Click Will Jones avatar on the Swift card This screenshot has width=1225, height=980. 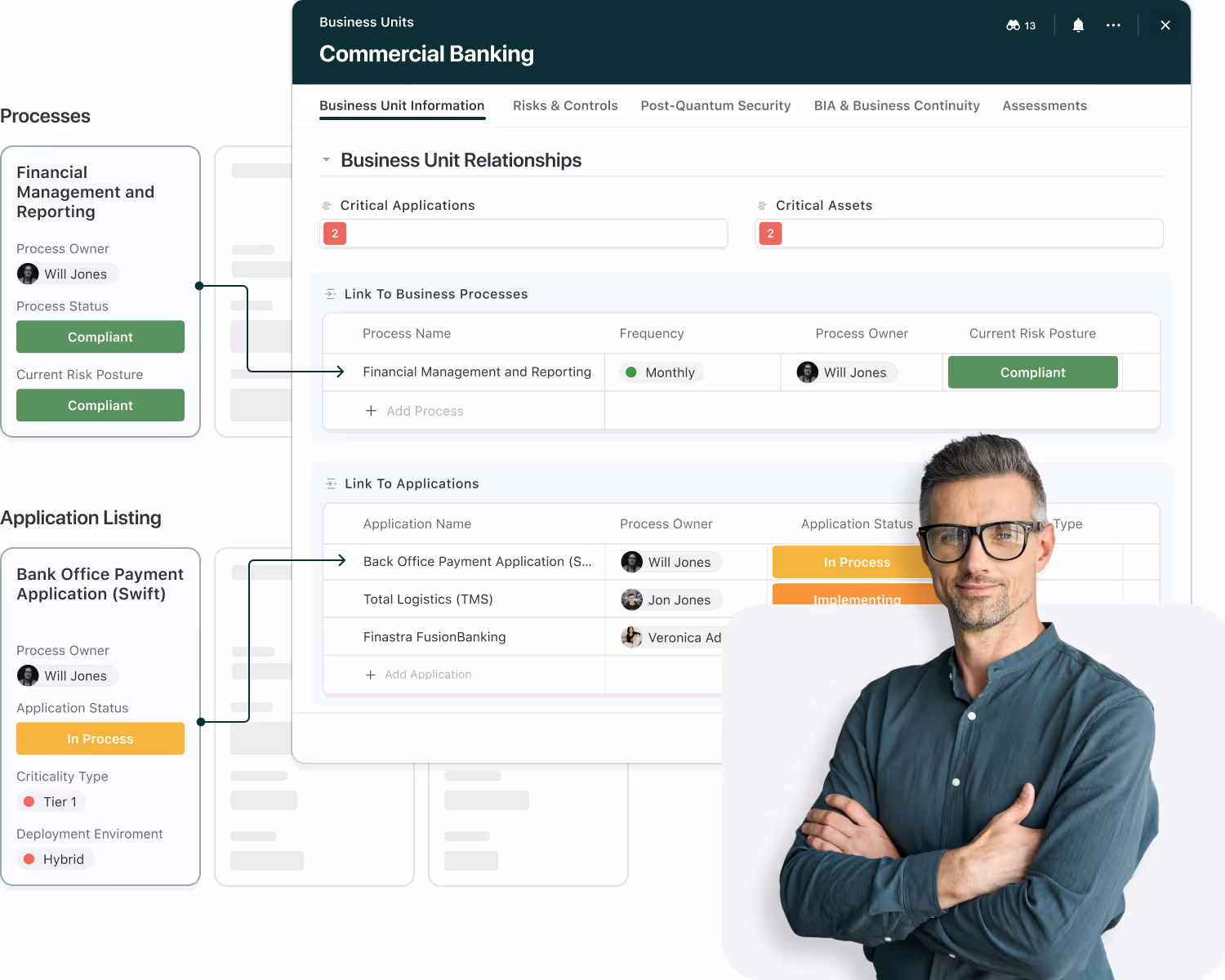click(x=28, y=676)
